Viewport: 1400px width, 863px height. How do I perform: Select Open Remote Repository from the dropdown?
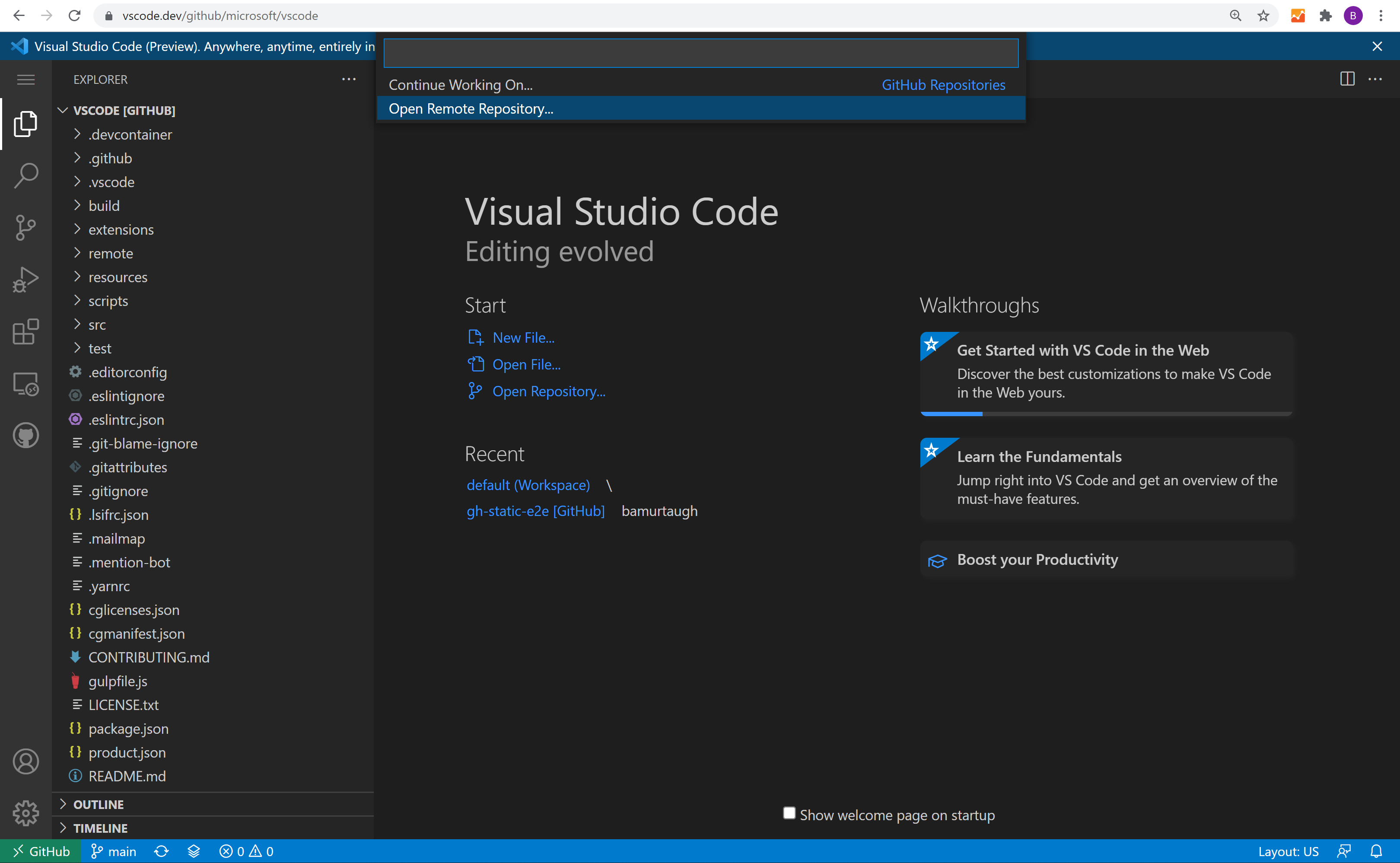[471, 108]
